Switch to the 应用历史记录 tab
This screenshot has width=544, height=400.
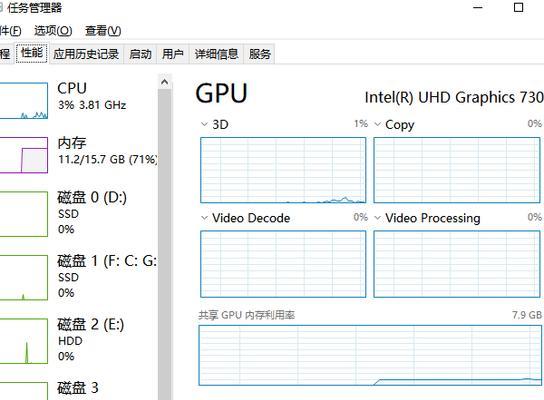tap(86, 54)
